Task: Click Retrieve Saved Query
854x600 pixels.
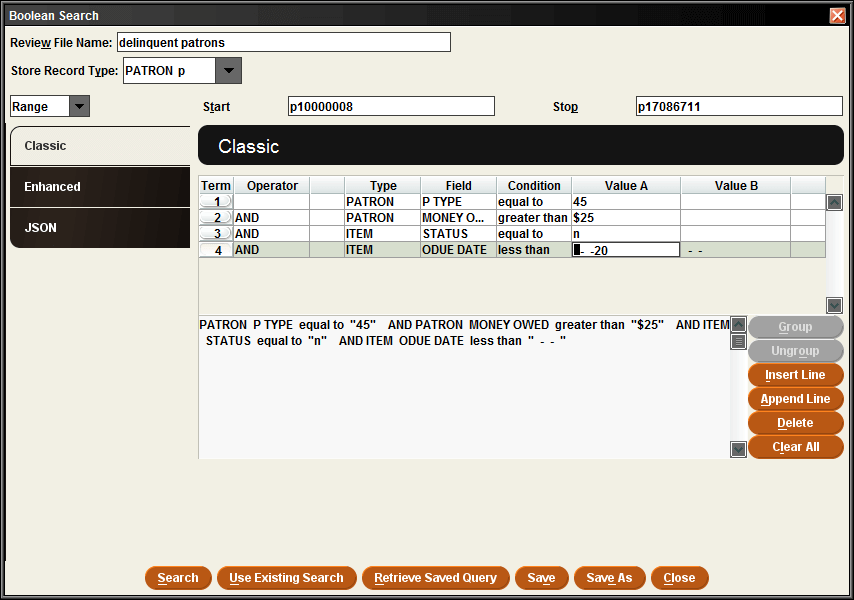Action: click(x=435, y=578)
